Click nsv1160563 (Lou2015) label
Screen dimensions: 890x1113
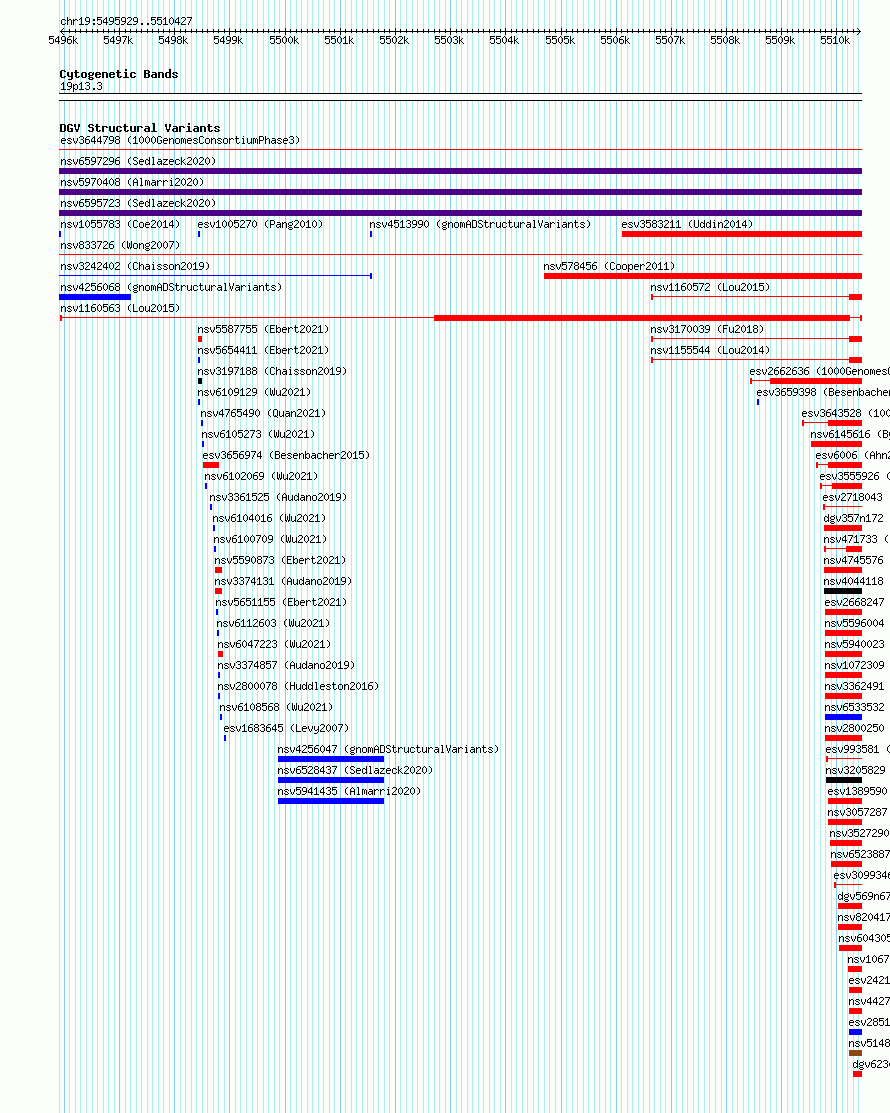pos(120,308)
